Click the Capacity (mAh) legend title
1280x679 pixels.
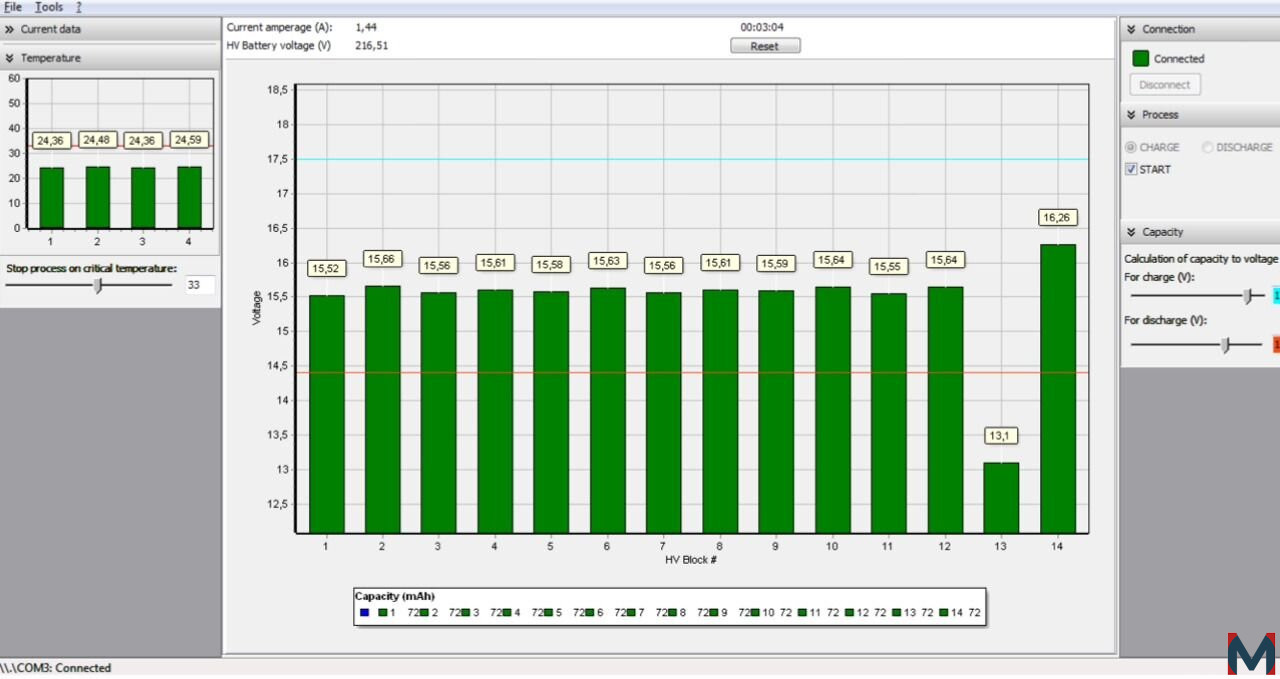click(x=395, y=596)
